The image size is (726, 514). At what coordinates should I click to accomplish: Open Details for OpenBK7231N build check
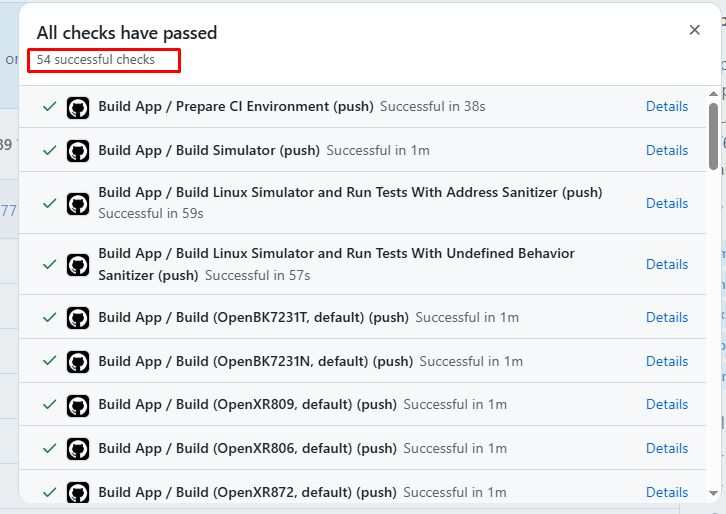click(x=667, y=362)
